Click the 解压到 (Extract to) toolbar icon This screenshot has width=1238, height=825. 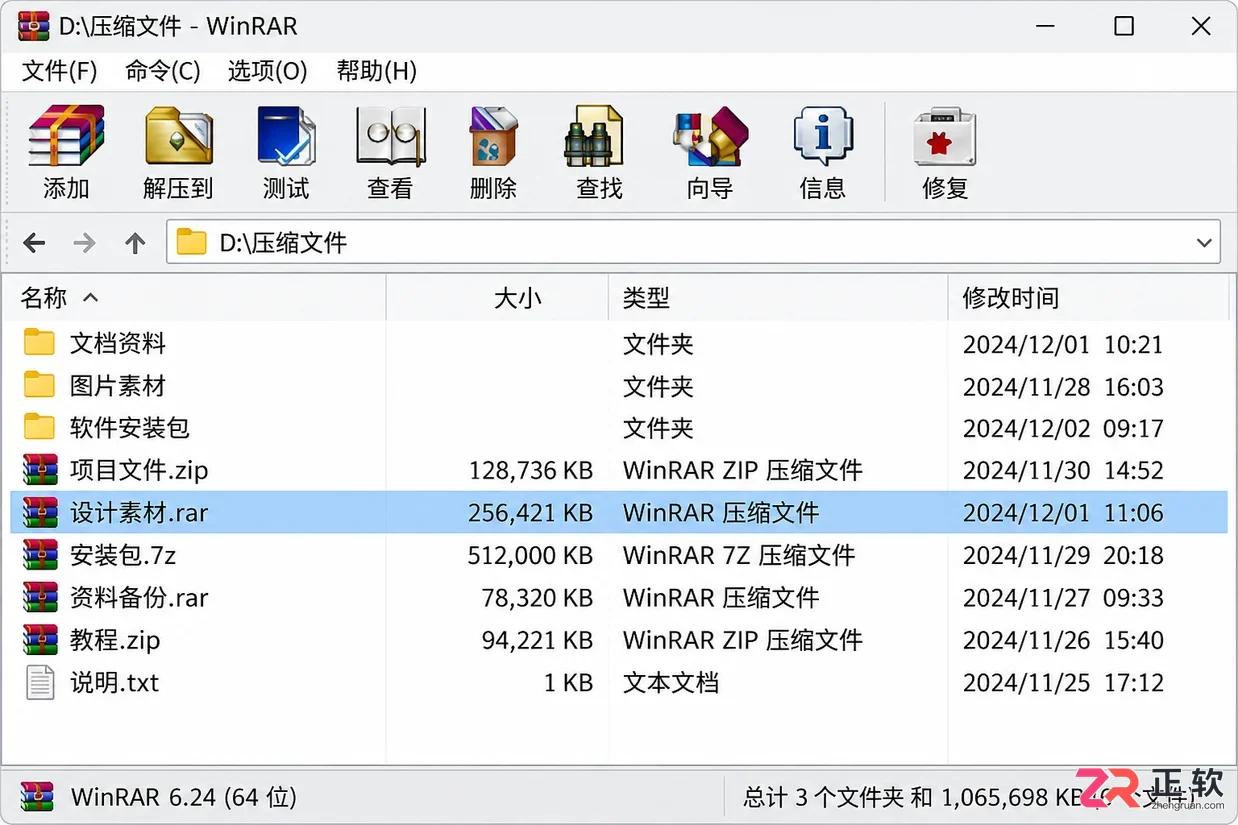(x=178, y=136)
